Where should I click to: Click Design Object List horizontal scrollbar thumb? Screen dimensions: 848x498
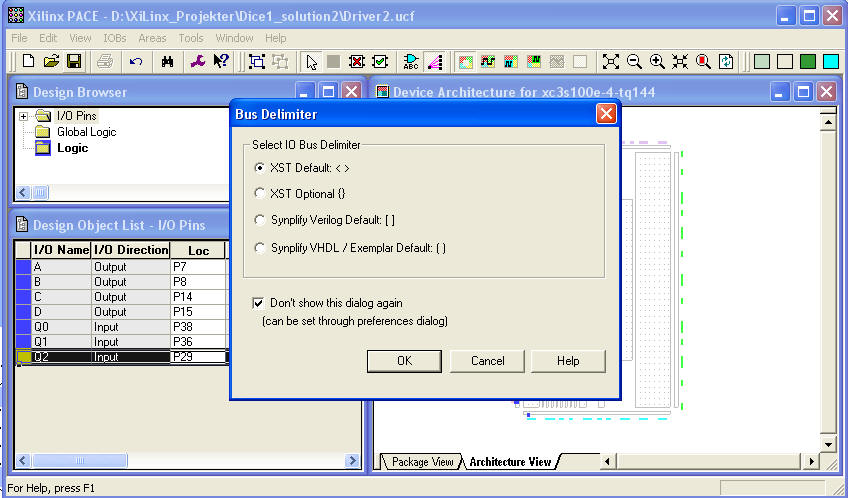[x=80, y=461]
